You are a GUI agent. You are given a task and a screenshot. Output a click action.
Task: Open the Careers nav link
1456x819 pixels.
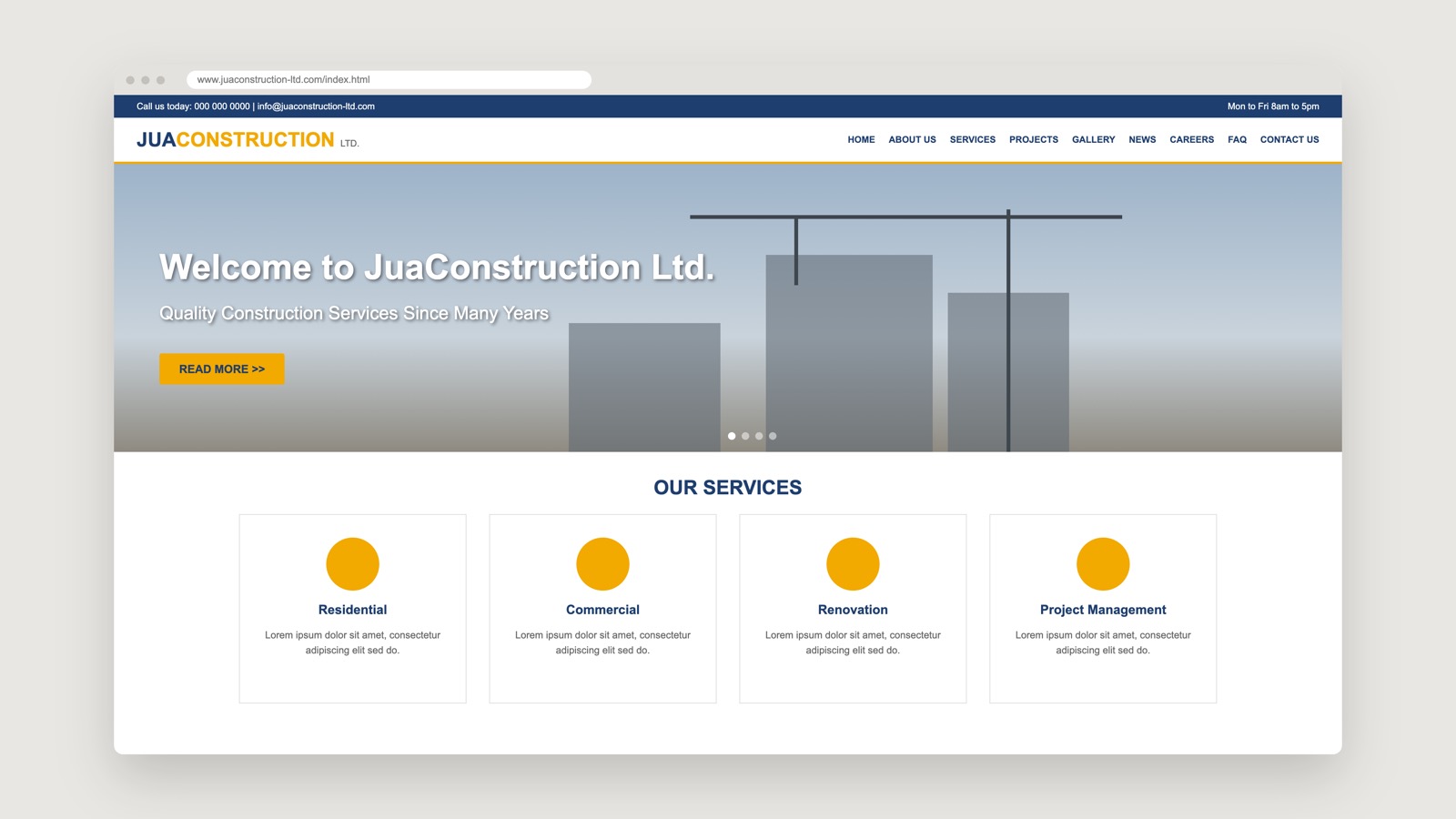(x=1192, y=140)
